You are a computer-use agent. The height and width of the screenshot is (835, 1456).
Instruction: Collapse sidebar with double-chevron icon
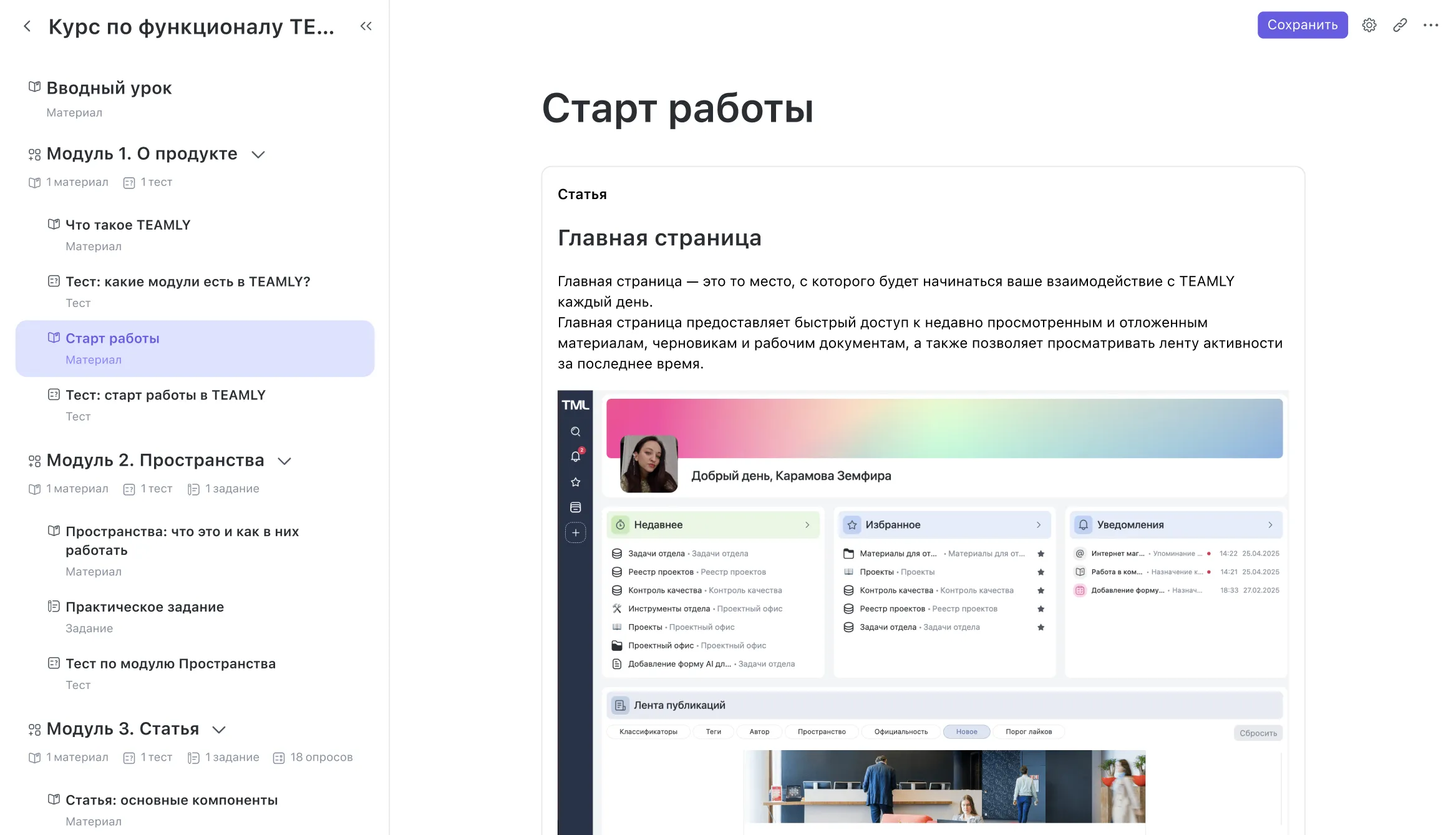pyautogui.click(x=366, y=26)
